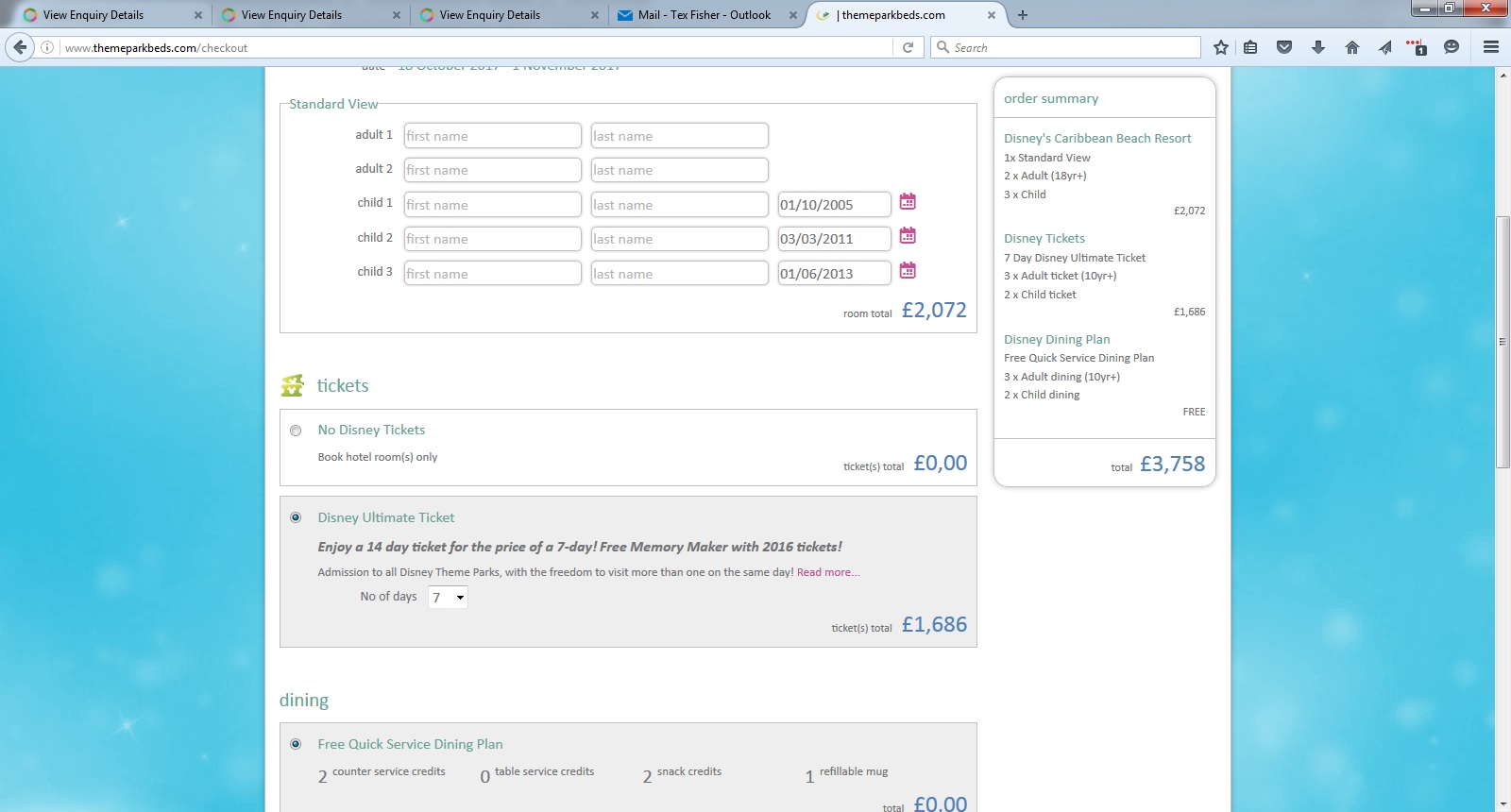Switch to the second View Enquiry Details tab
The width and height of the screenshot is (1511, 812).
pos(311,15)
